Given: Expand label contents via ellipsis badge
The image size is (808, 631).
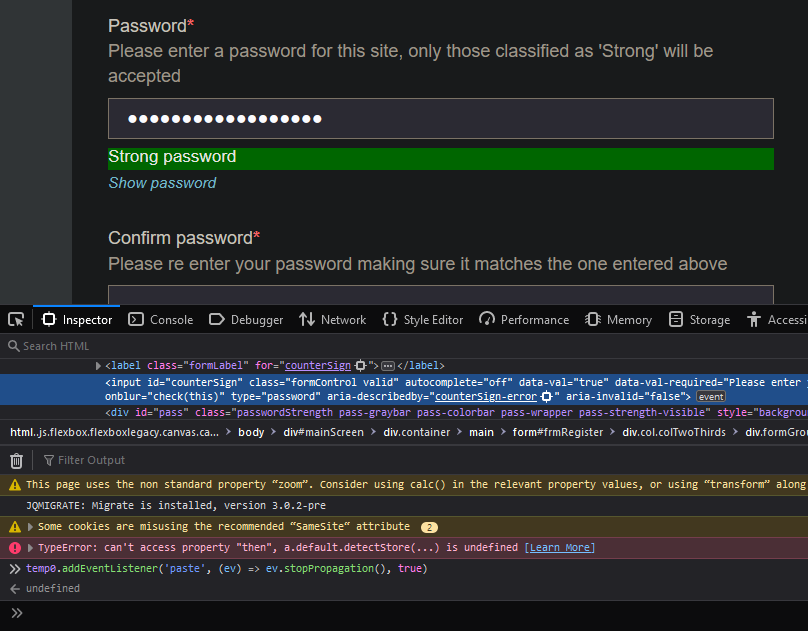Looking at the screenshot, I should tap(388, 366).
